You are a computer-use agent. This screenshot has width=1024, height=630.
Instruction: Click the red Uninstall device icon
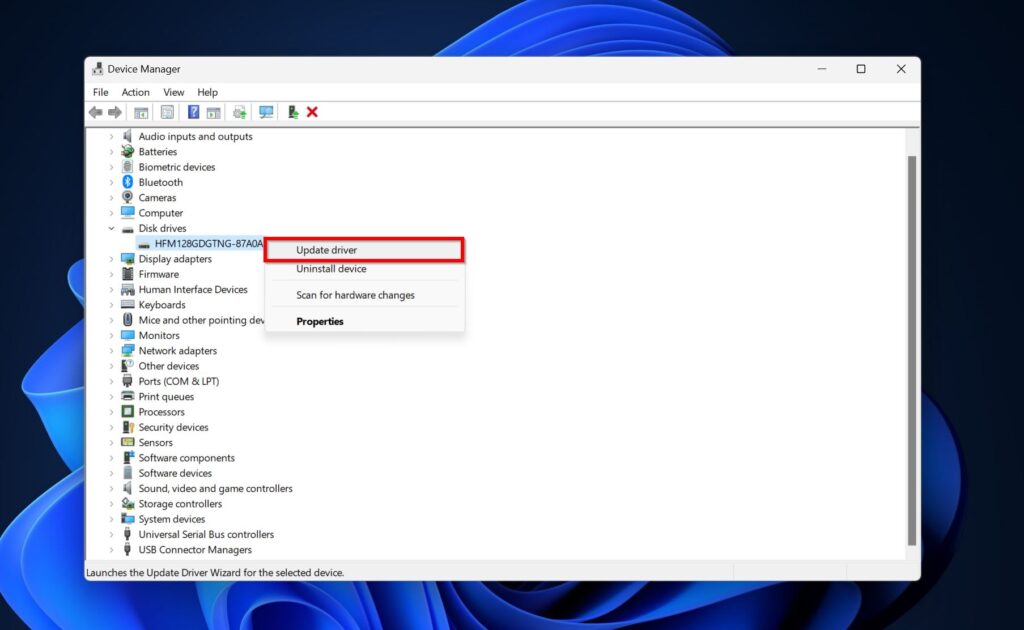(x=312, y=112)
